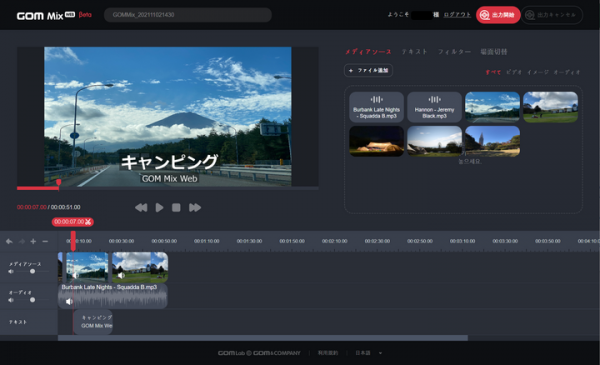The height and width of the screenshot is (365, 600).
Task: Select the green field thumbnail in media list
Action: (x=550, y=107)
